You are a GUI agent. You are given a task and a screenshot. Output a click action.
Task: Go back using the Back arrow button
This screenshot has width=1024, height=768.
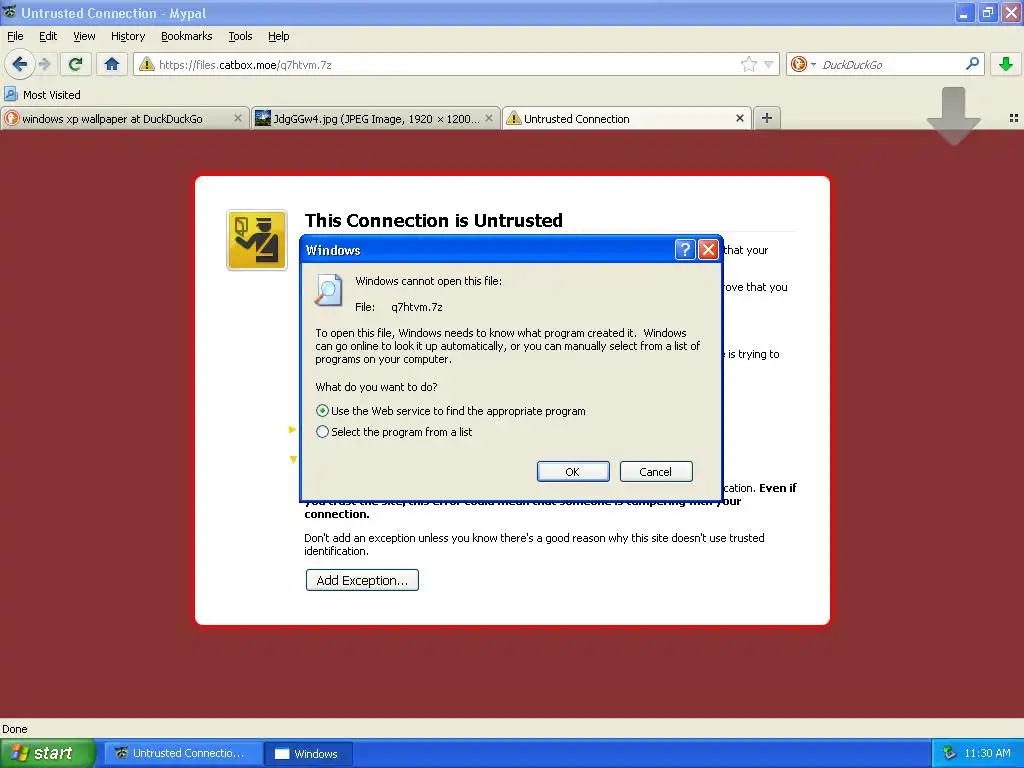(19, 64)
